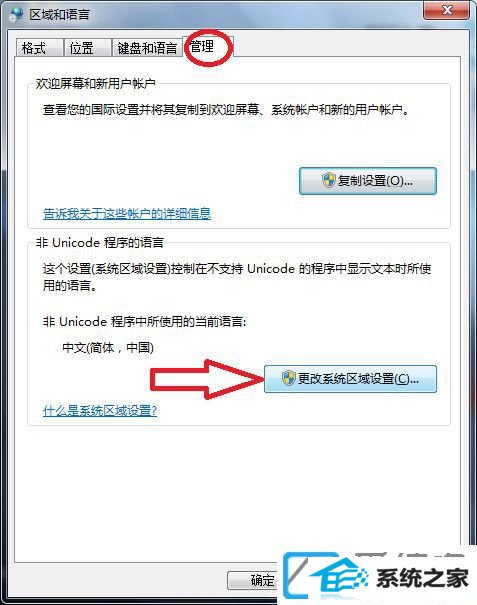Screen dimensions: 477x605
Task: Open link 告诉我关于这些帐户的详细信息
Action: click(127, 213)
